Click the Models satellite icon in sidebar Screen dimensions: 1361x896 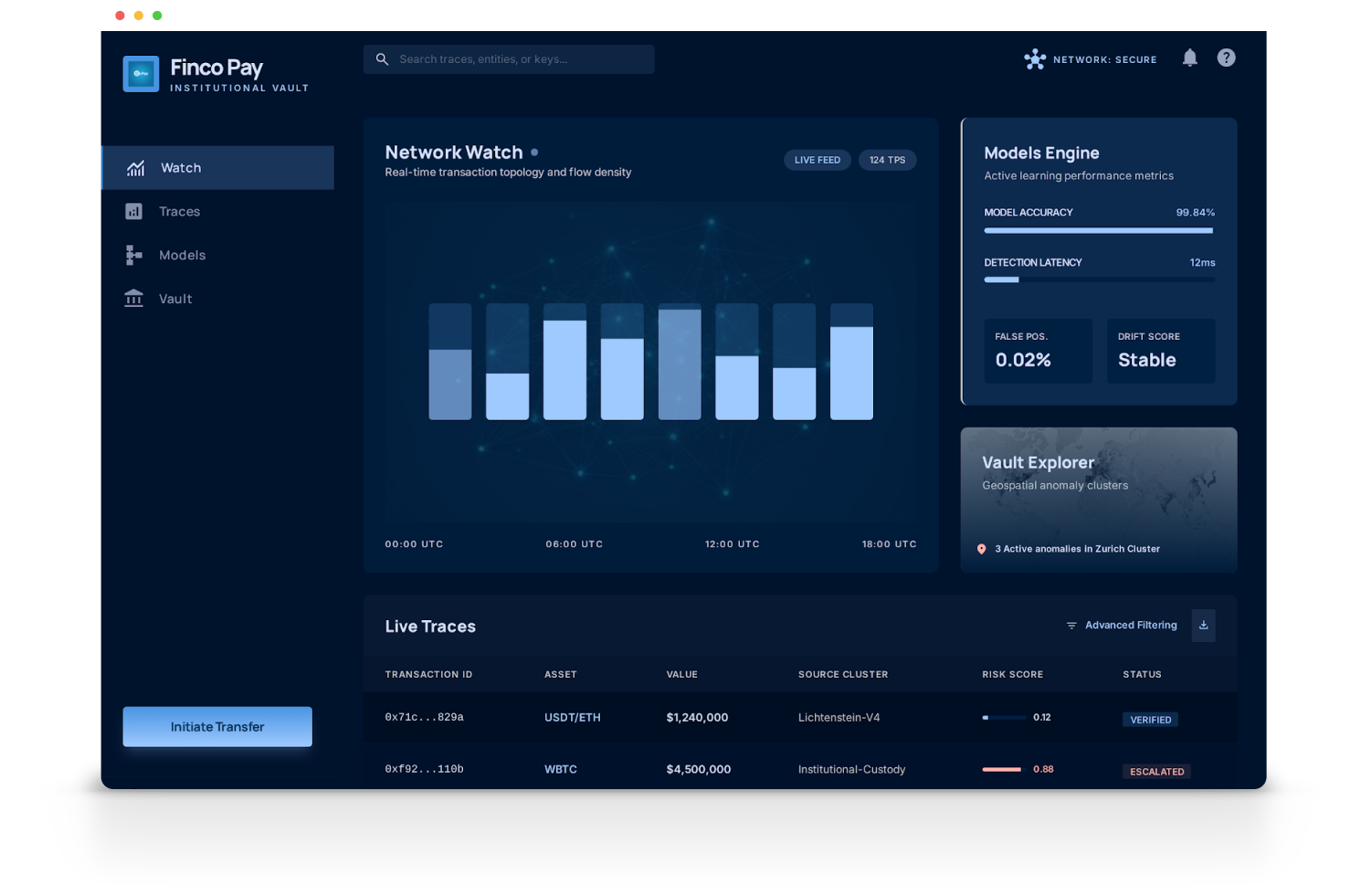tap(133, 255)
